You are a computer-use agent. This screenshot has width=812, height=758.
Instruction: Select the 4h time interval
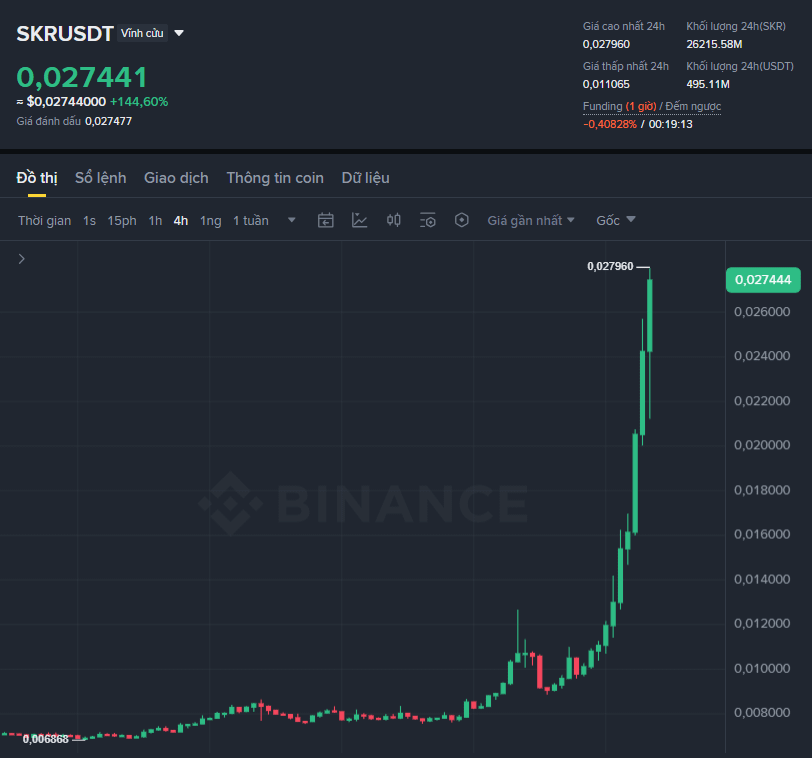[181, 221]
